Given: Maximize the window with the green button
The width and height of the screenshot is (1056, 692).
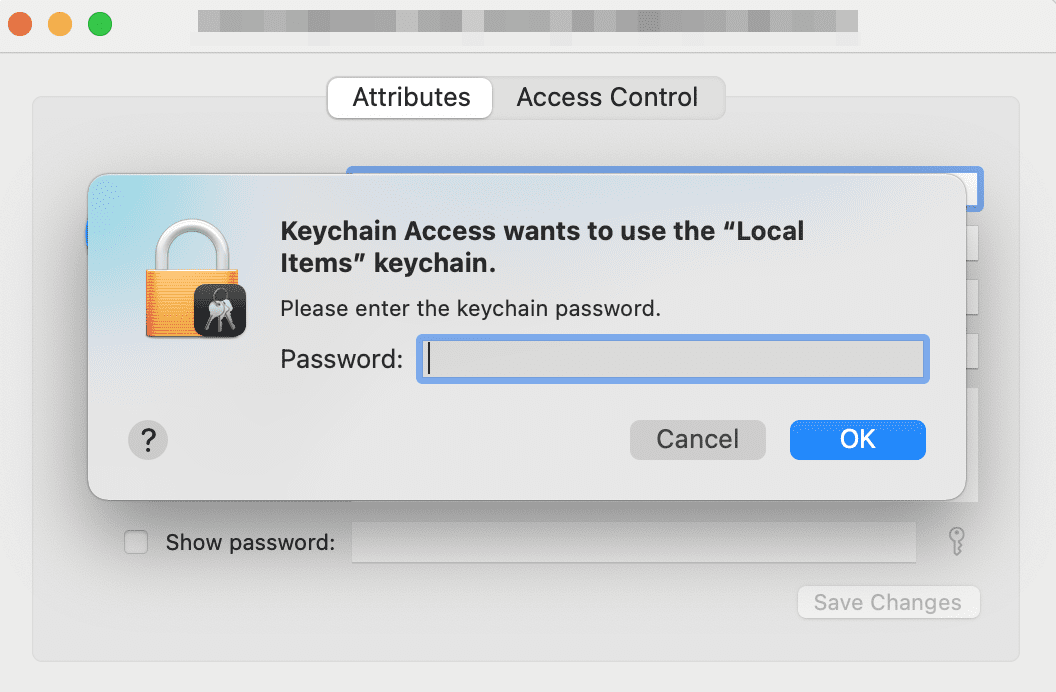Looking at the screenshot, I should coord(100,23).
